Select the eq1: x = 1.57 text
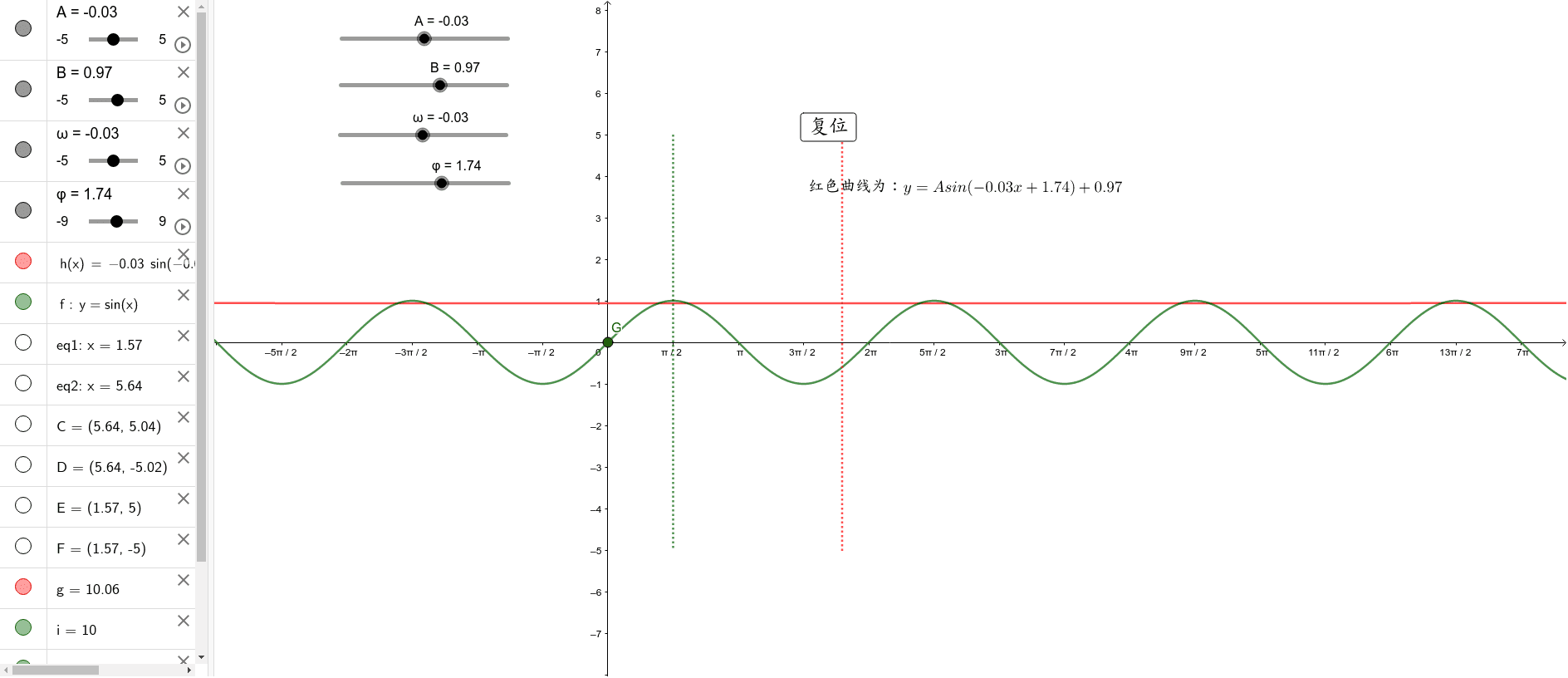 coord(100,345)
